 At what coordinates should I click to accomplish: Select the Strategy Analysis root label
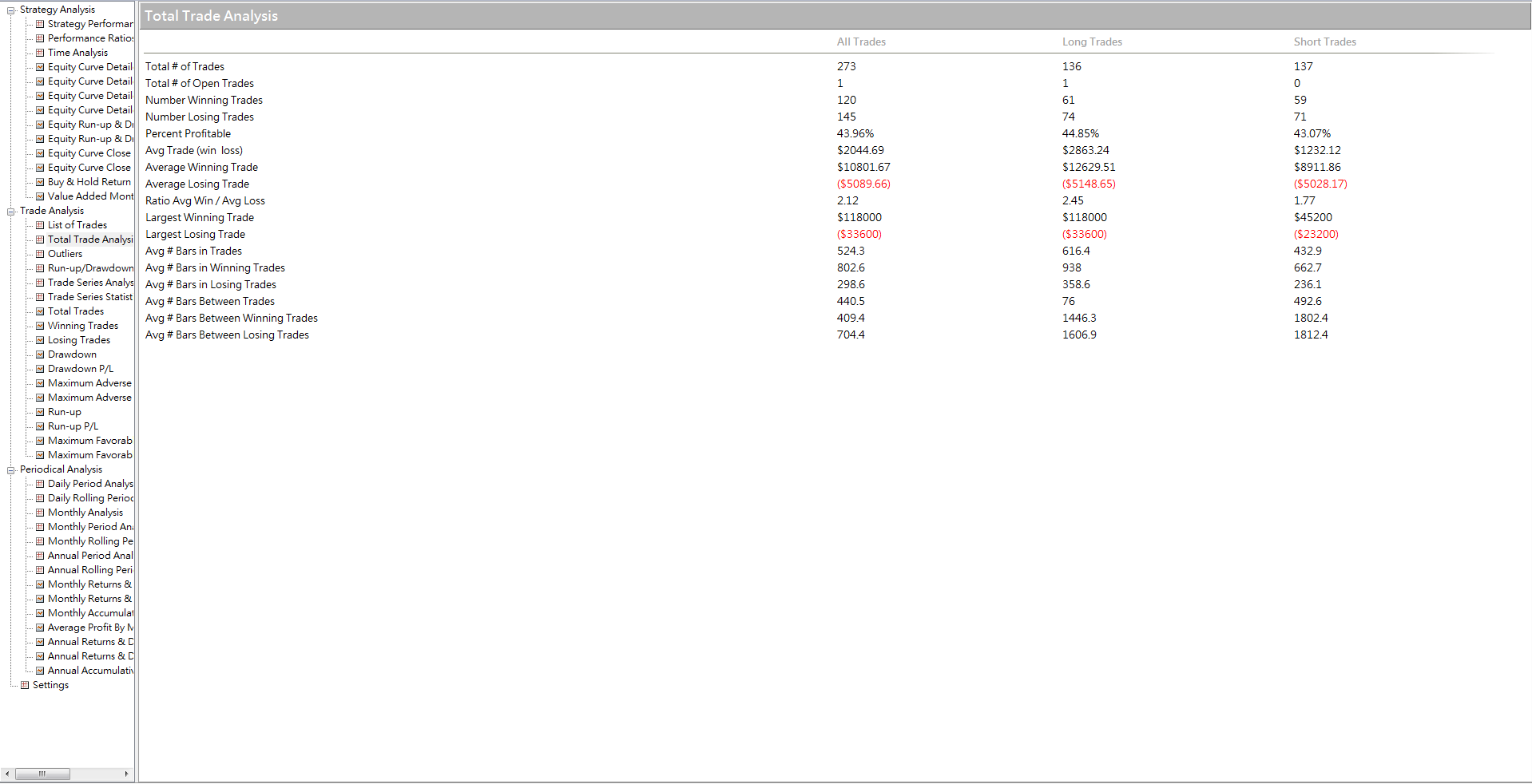58,10
